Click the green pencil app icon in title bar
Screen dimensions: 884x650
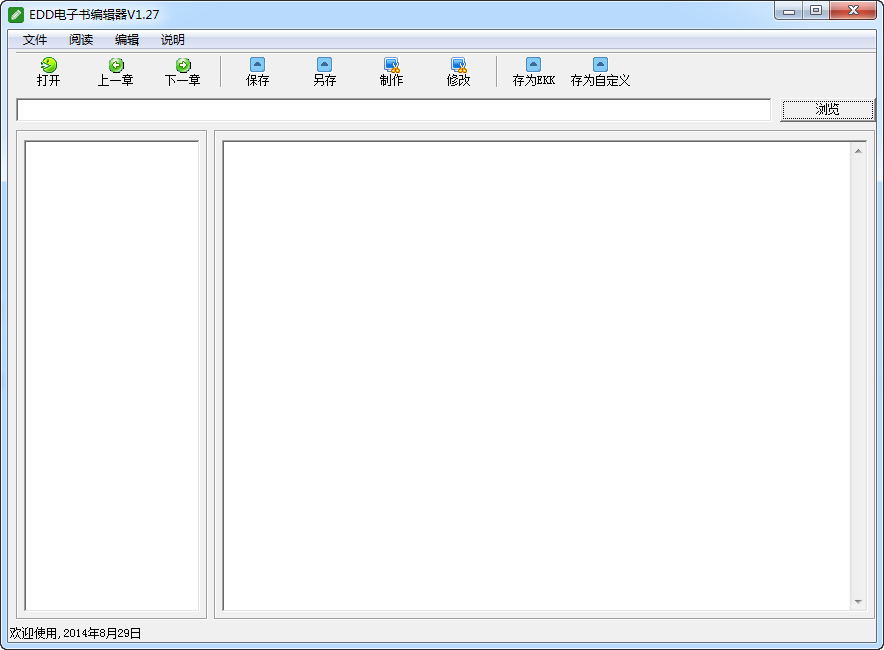tap(16, 14)
